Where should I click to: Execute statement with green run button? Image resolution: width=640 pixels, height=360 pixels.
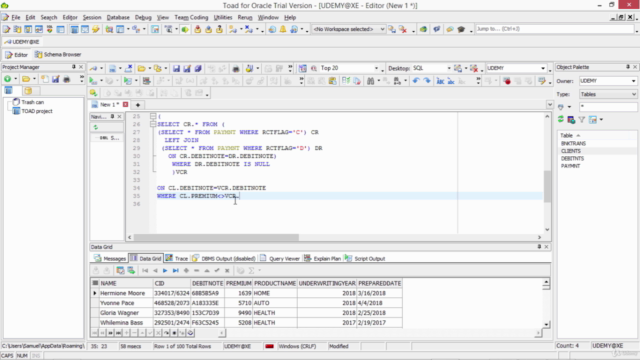click(93, 81)
